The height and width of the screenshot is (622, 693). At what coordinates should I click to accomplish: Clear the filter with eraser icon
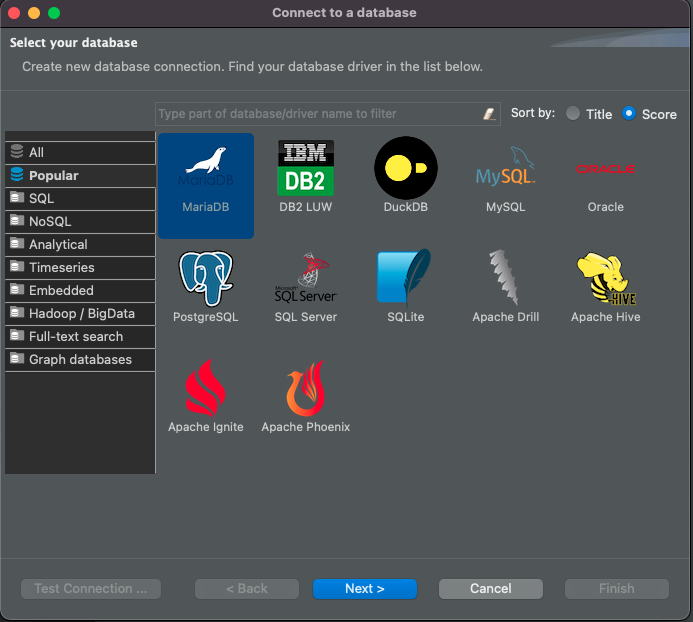pyautogui.click(x=489, y=114)
